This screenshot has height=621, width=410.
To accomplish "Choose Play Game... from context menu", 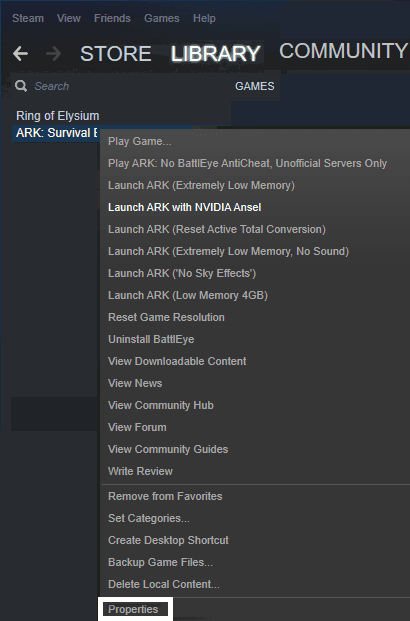I will tap(139, 141).
